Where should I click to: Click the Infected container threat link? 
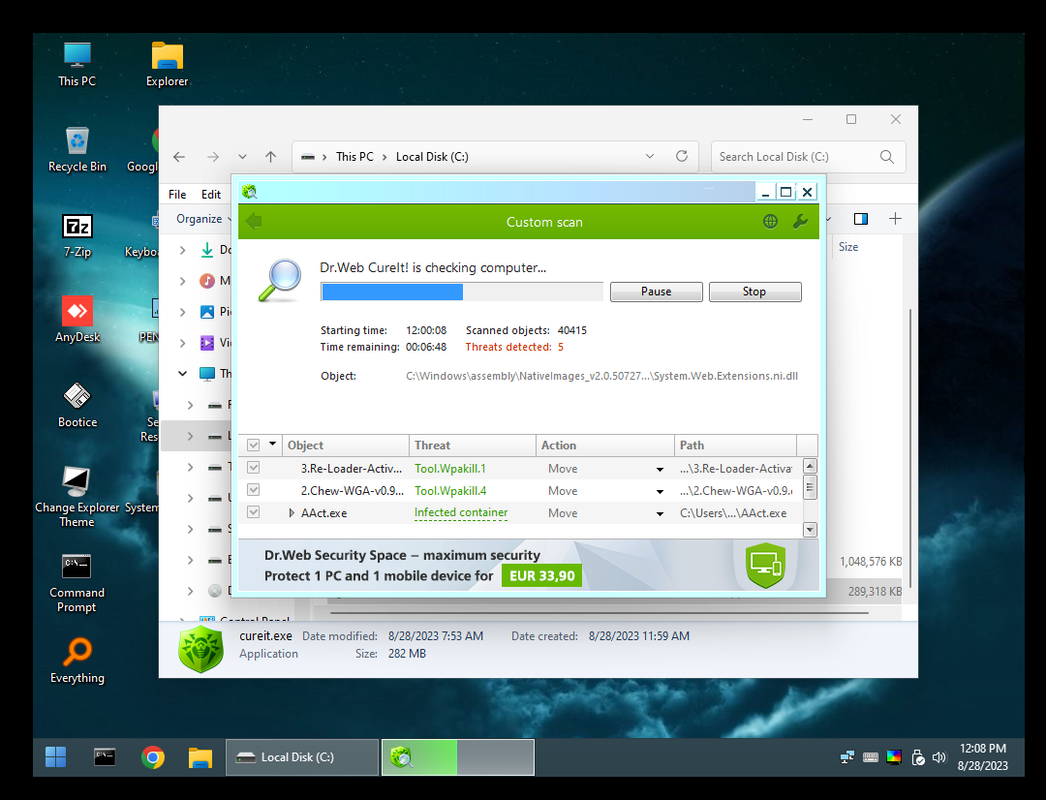[460, 512]
